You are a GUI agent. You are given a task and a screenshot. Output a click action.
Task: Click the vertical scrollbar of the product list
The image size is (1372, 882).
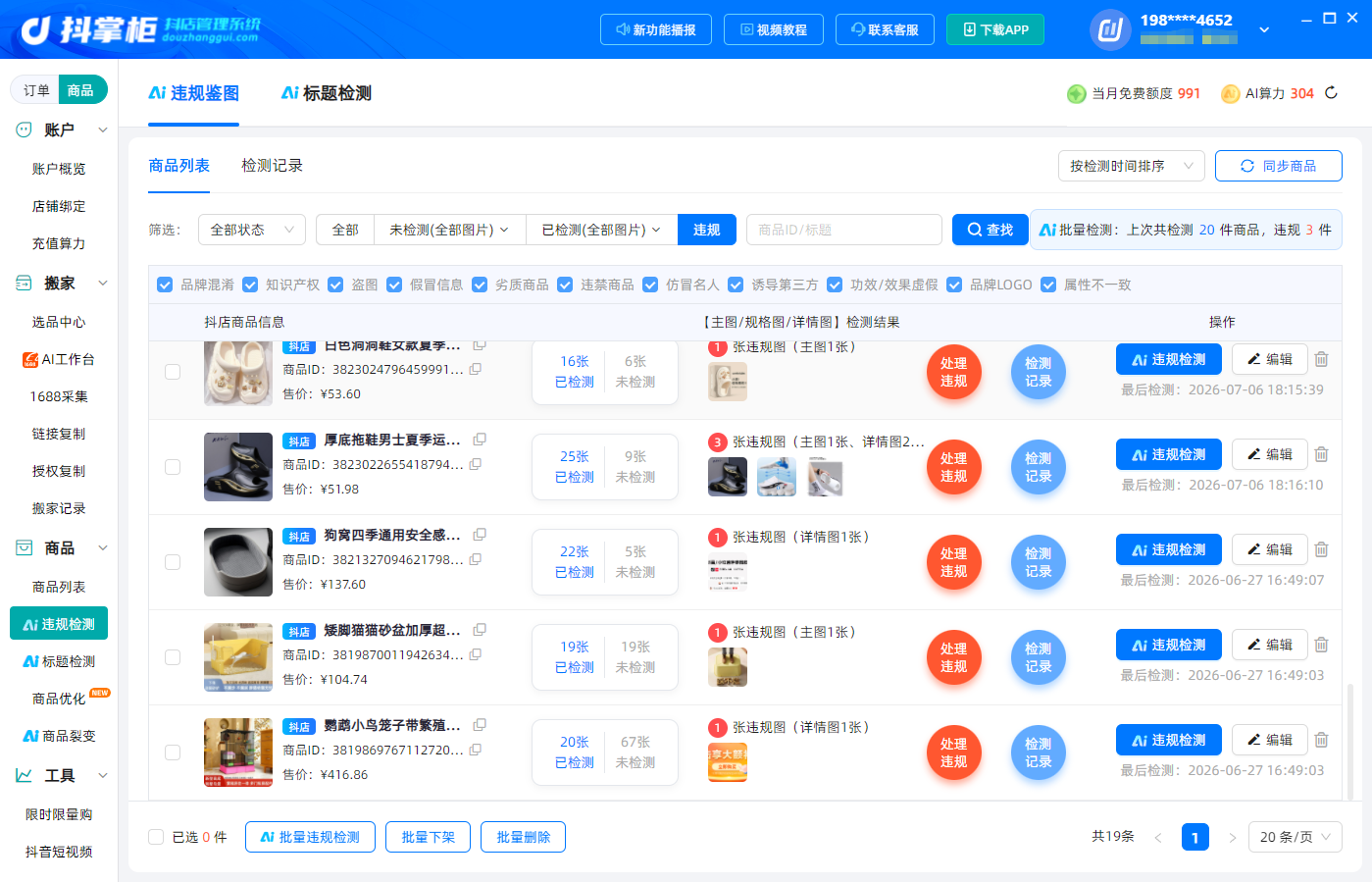point(1350,741)
